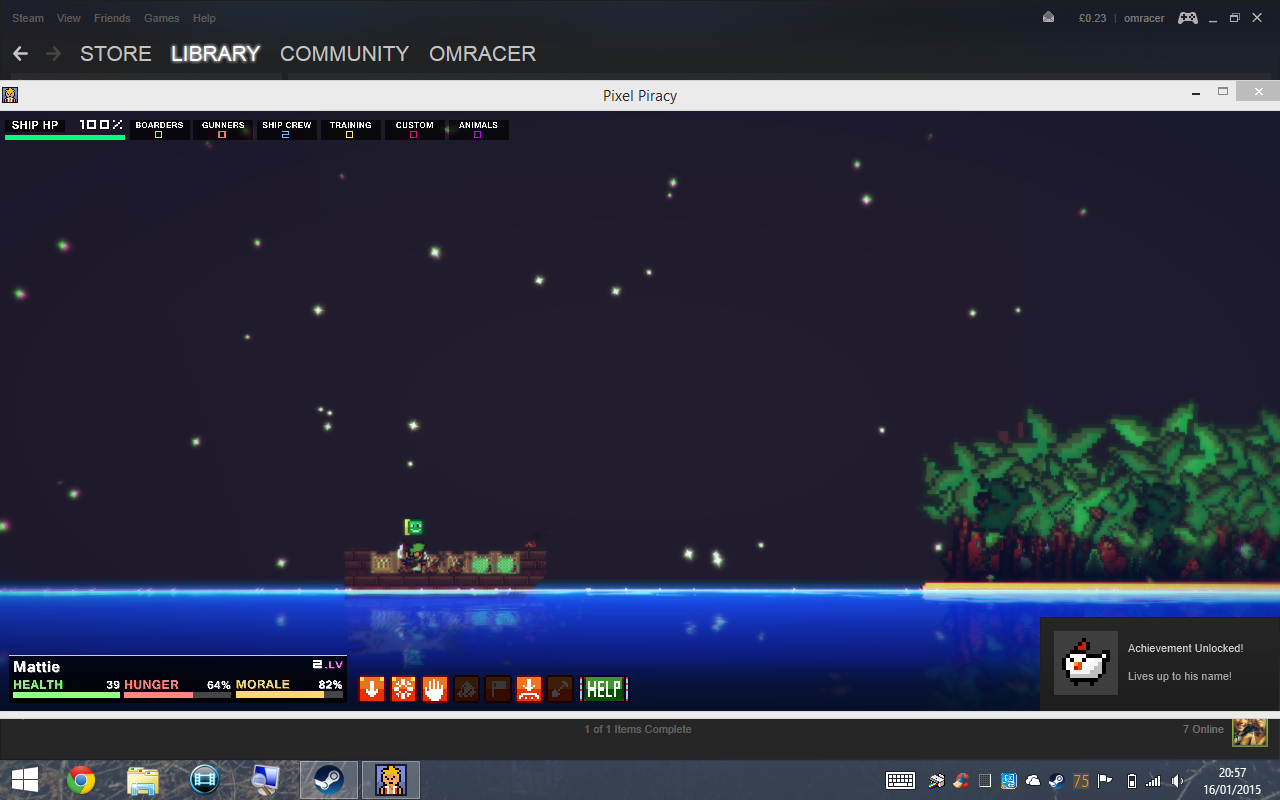1280x800 pixels.
Task: Go to the Steam STORE section
Action: 116,54
